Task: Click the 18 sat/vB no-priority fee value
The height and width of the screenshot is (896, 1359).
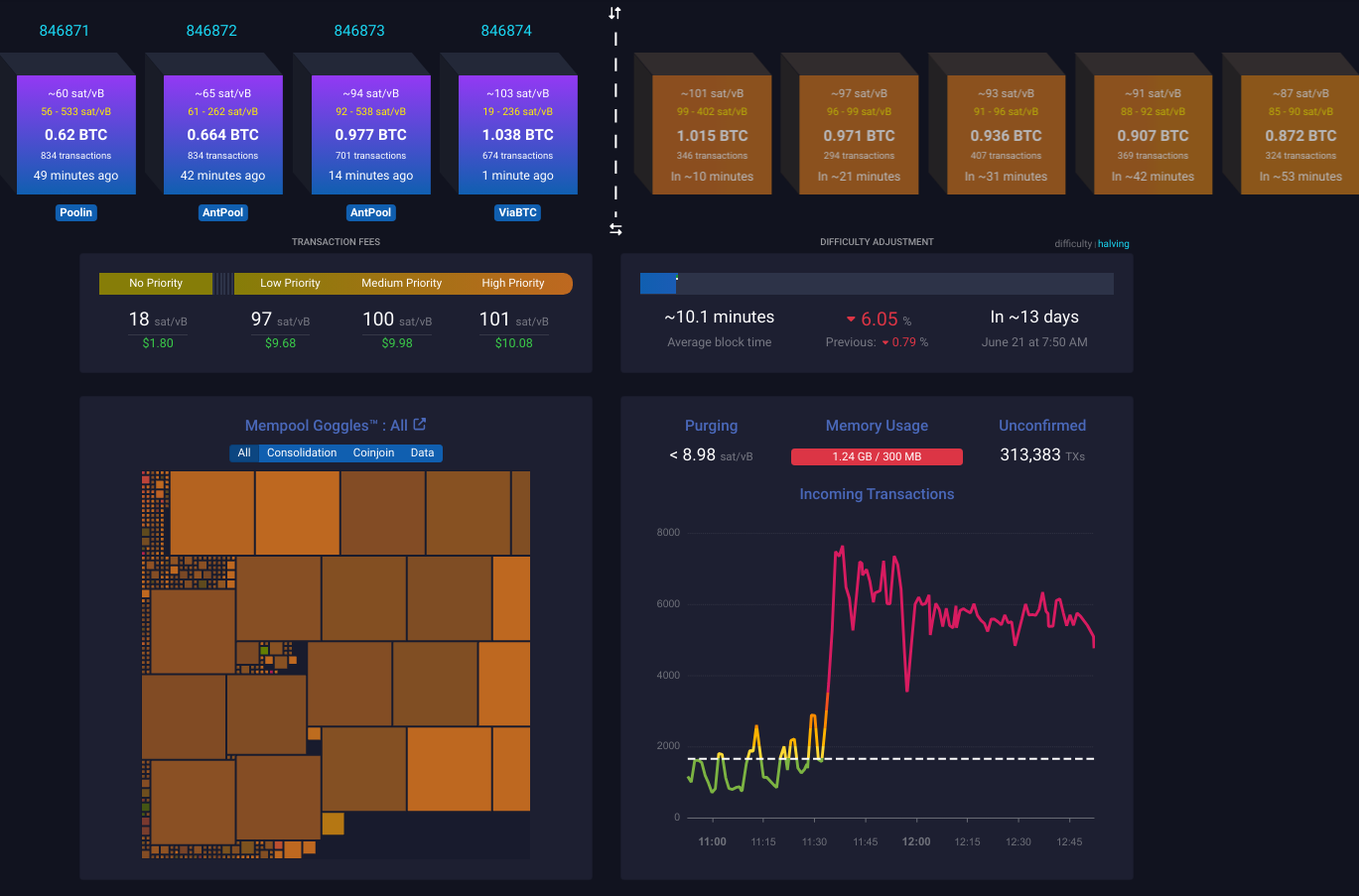Action: [x=158, y=320]
